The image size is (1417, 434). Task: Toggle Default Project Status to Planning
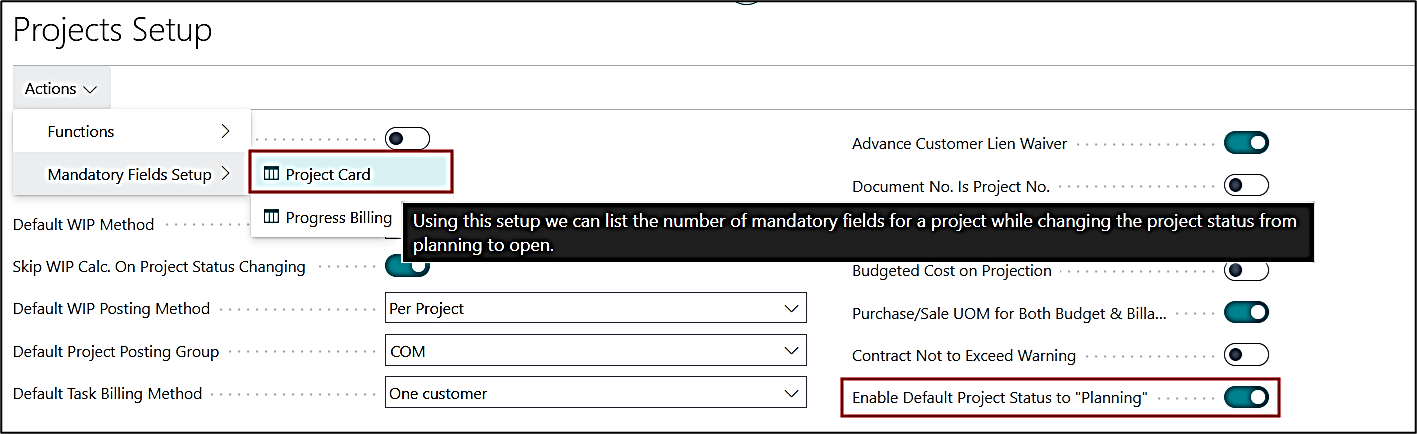pyautogui.click(x=1246, y=397)
